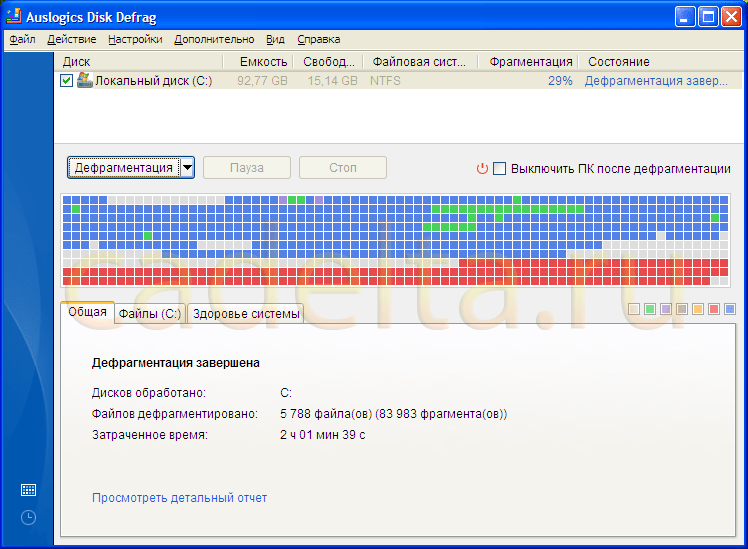Click the red legend color swatch
Viewport: 748px width, 549px height.
tap(714, 309)
